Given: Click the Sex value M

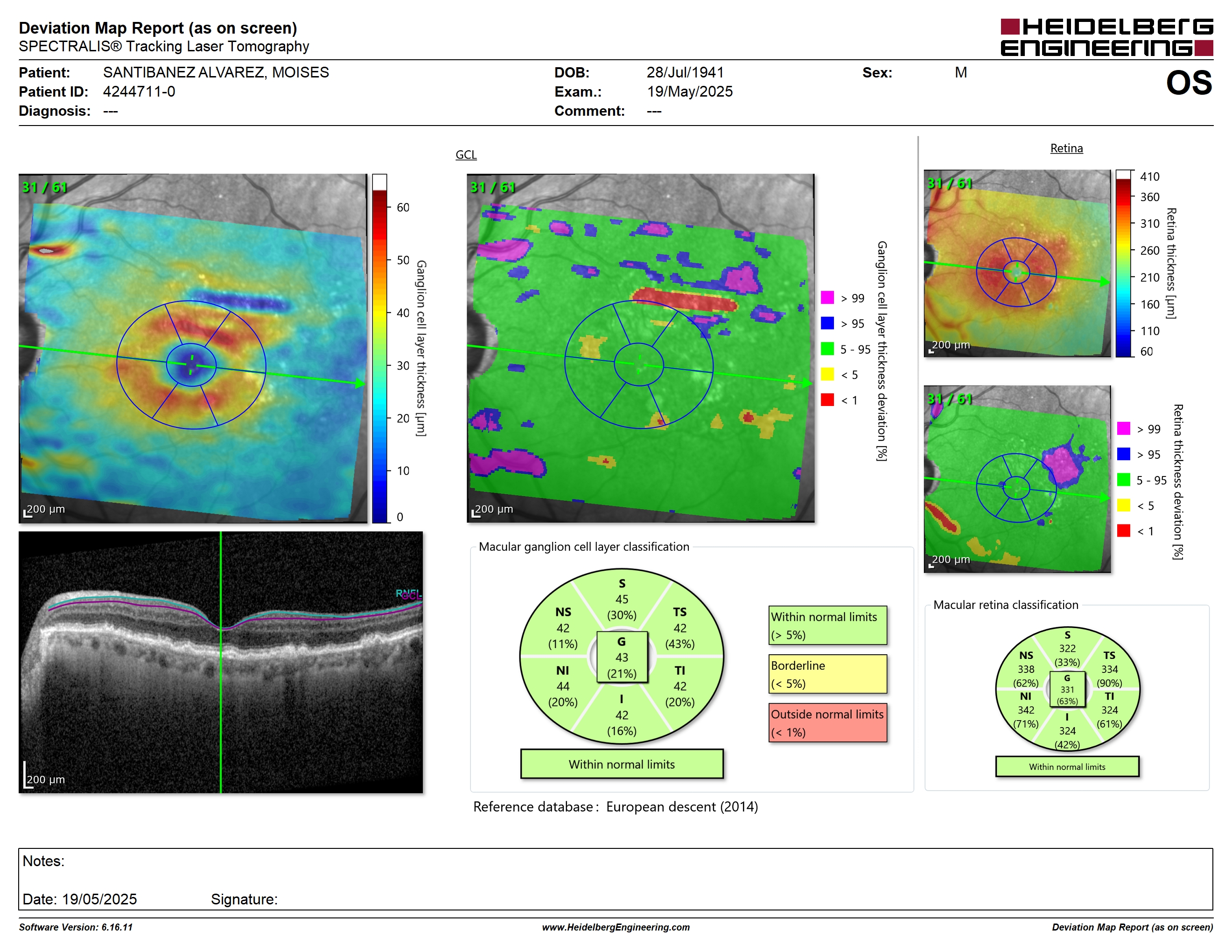Looking at the screenshot, I should 961,73.
